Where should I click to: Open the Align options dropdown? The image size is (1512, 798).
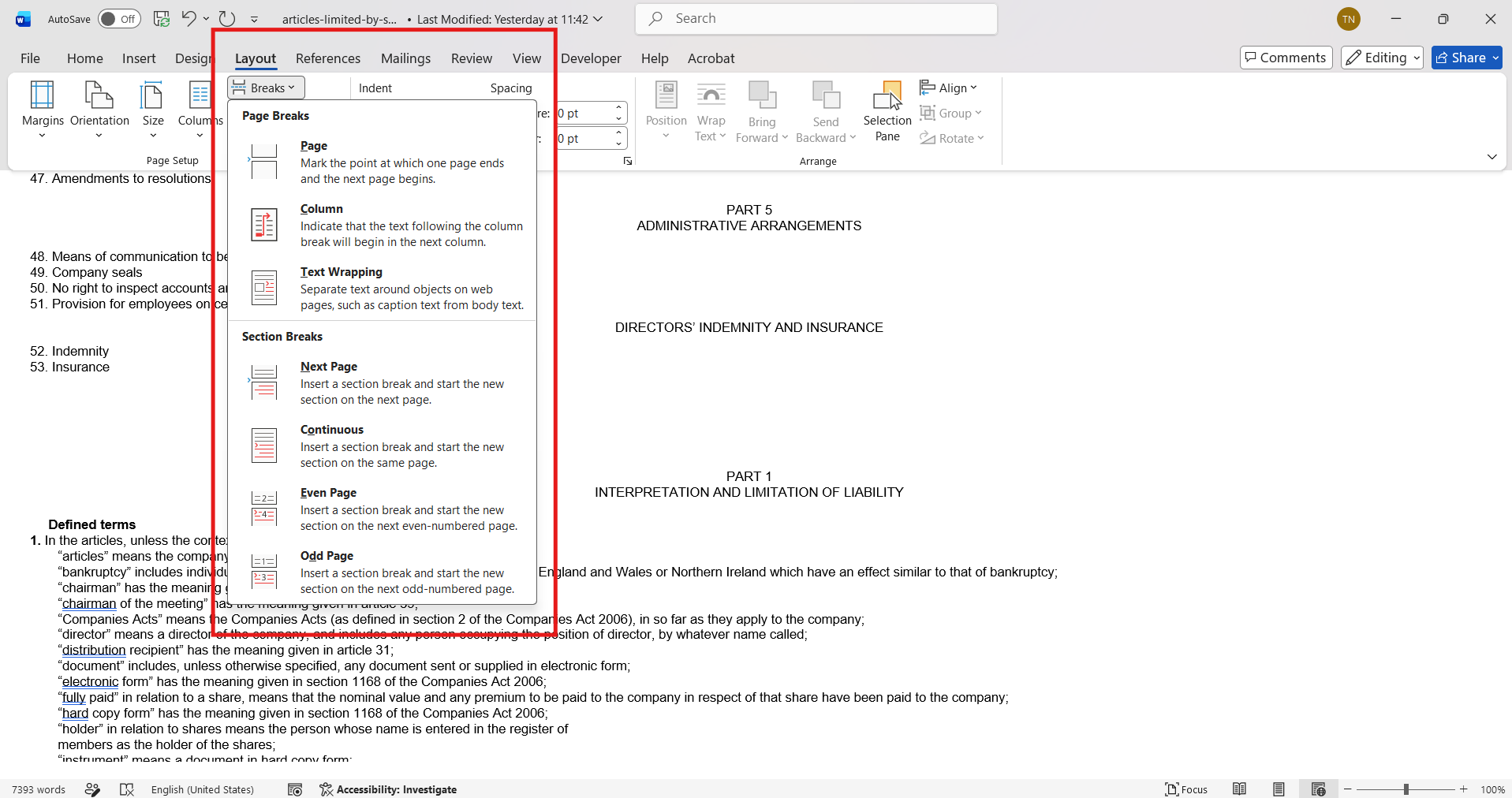tap(949, 88)
